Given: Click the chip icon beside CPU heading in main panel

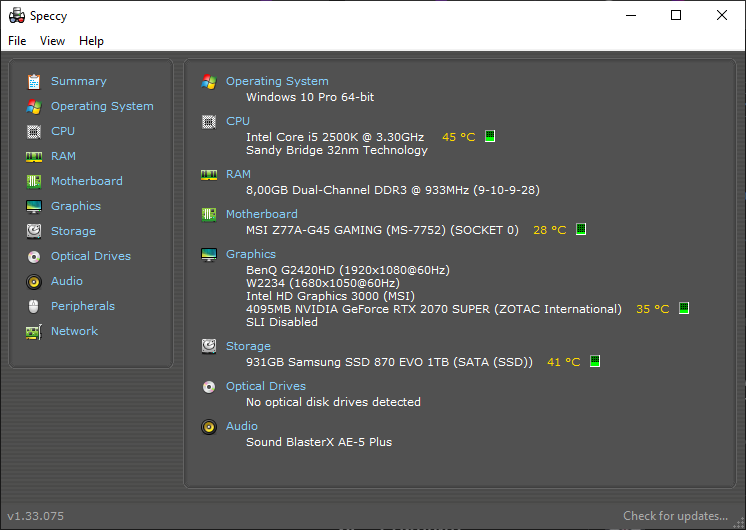Looking at the screenshot, I should (x=209, y=122).
